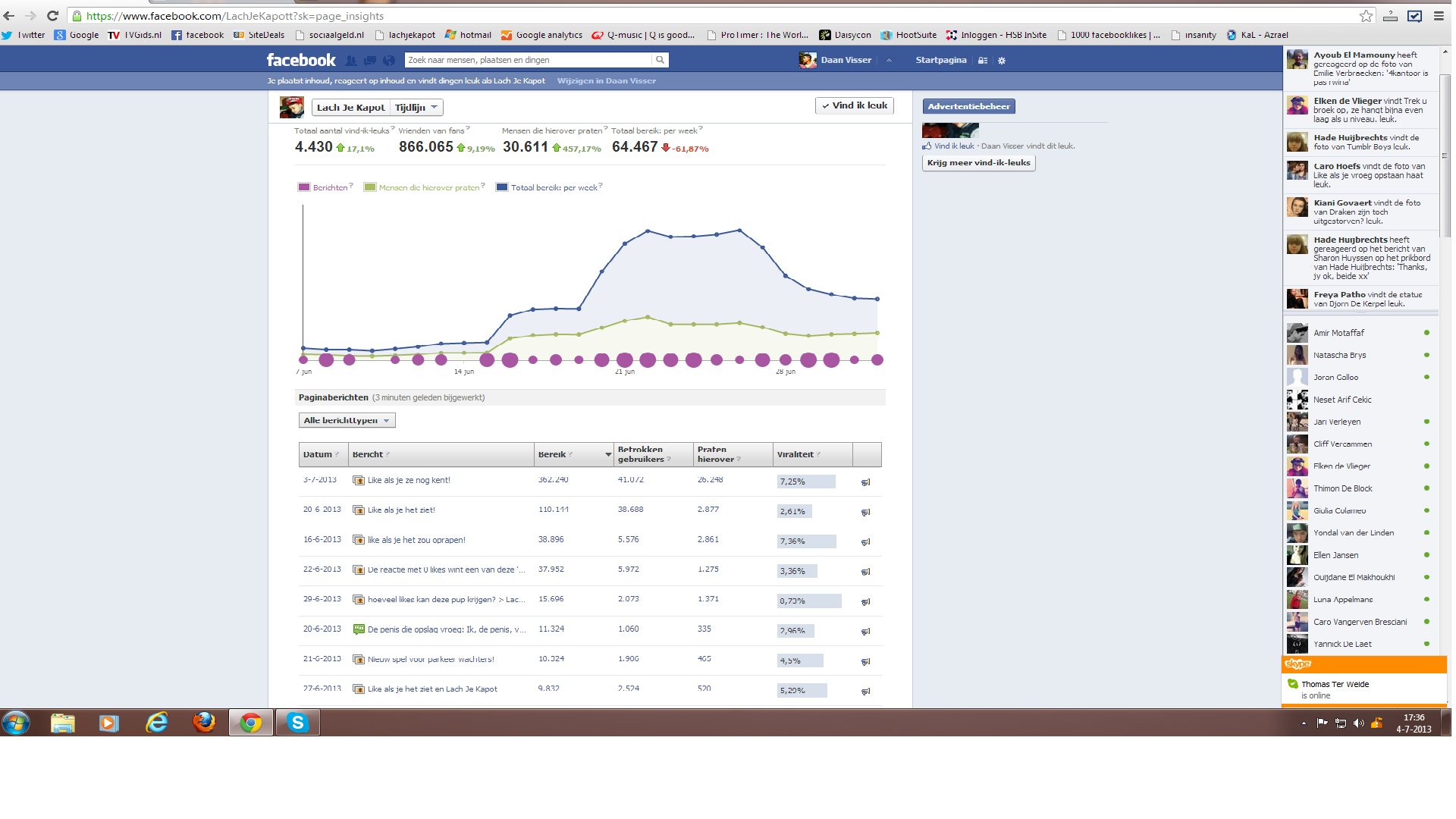Viewport: 1456px width, 819px height.
Task: Open Daan Visser profile link
Action: pos(836,61)
